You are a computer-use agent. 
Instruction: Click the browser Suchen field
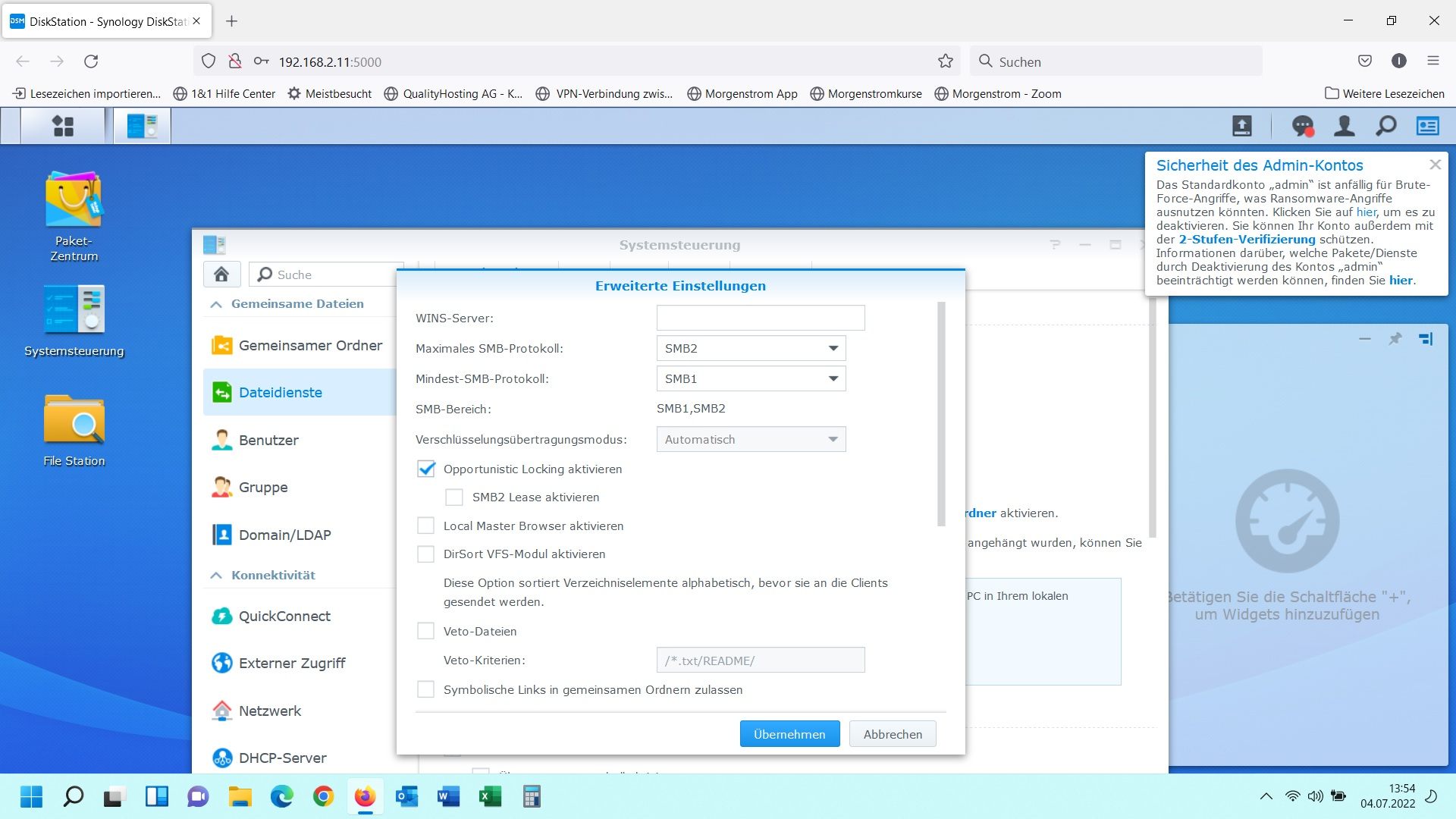[1116, 61]
